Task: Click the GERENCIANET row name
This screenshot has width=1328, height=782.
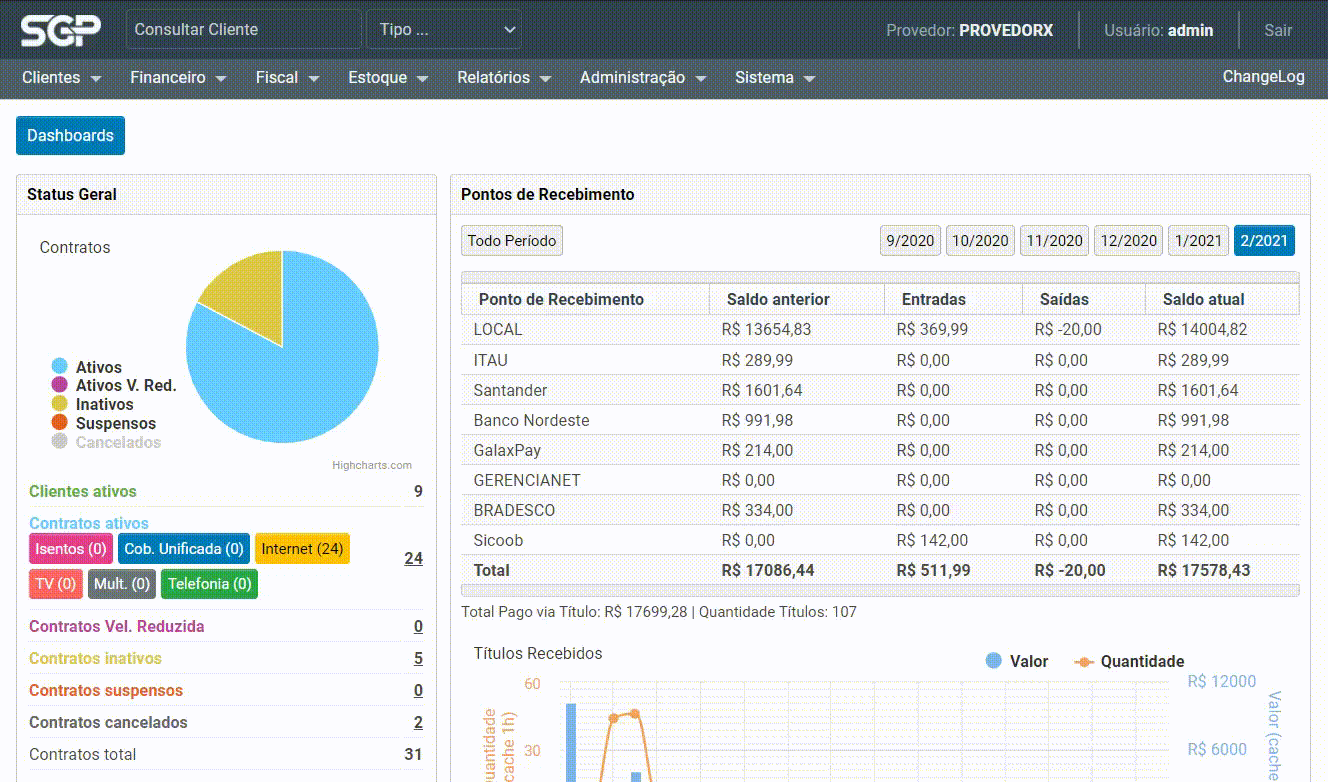Action: point(527,480)
